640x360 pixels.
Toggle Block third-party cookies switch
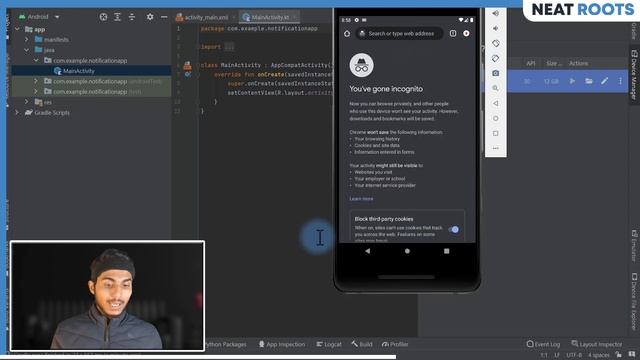(454, 229)
